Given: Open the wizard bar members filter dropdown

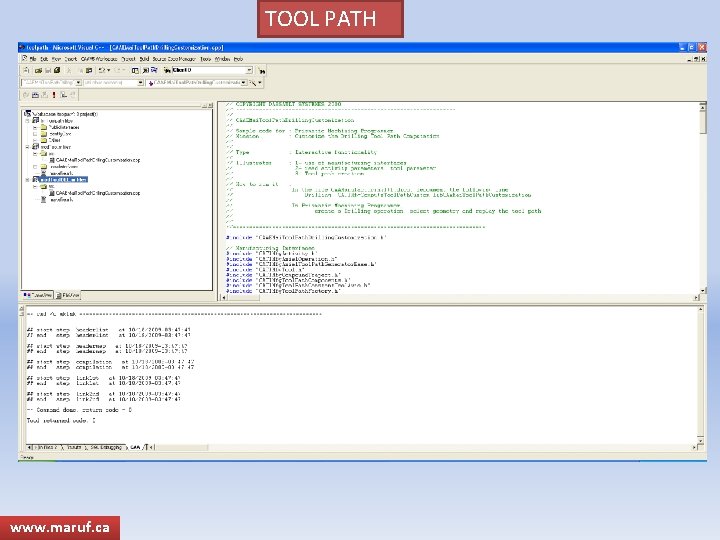Looking at the screenshot, I should tap(141, 83).
